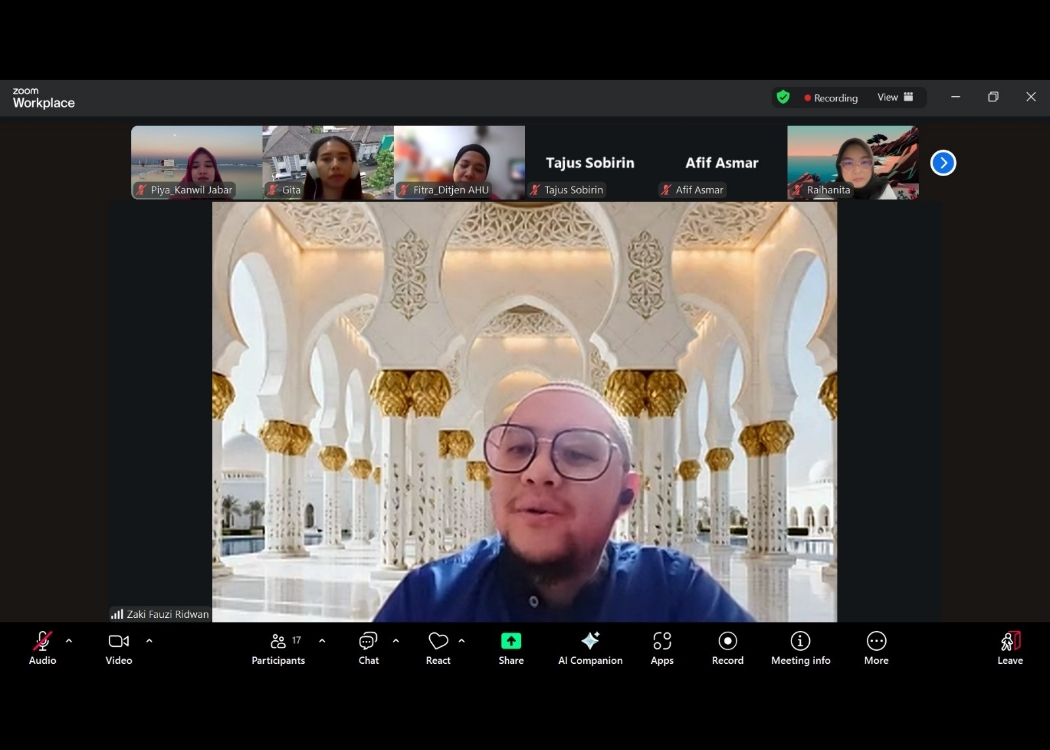Expand the arrow next to Participants
1050x750 pixels.
click(x=322, y=641)
